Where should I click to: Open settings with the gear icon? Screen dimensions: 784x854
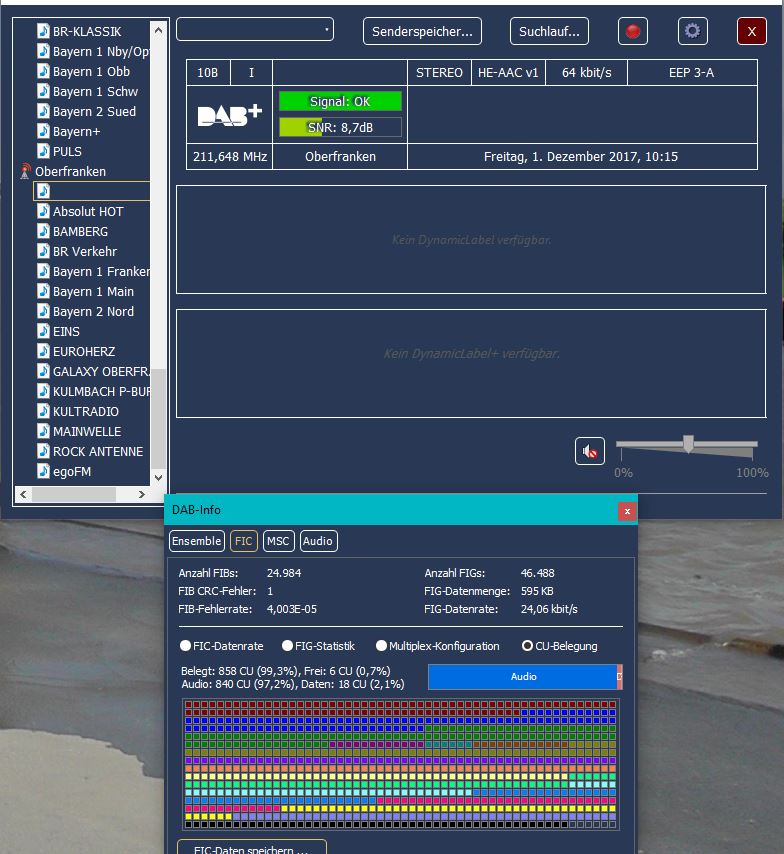tap(692, 31)
